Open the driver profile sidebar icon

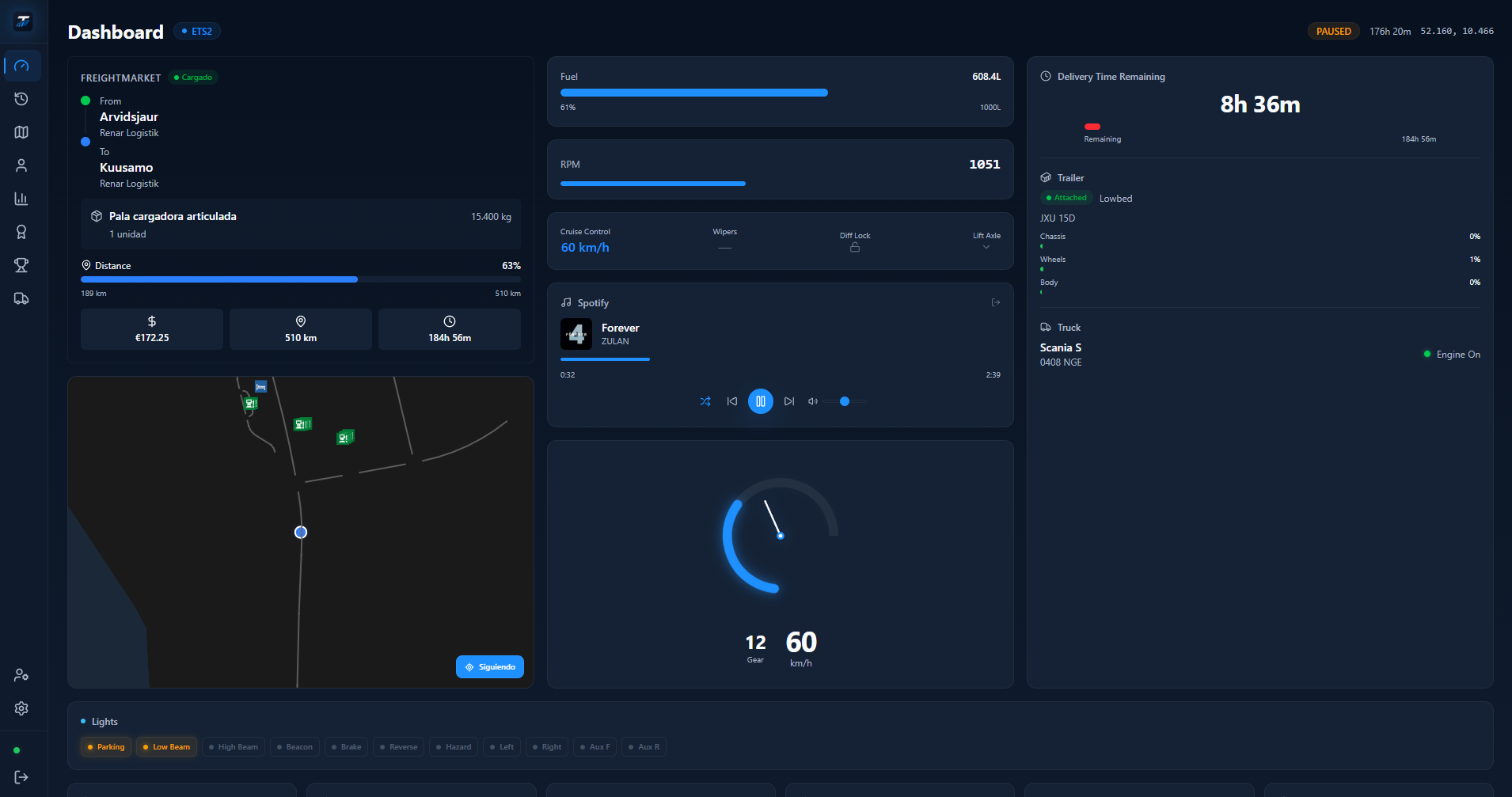tap(21, 165)
